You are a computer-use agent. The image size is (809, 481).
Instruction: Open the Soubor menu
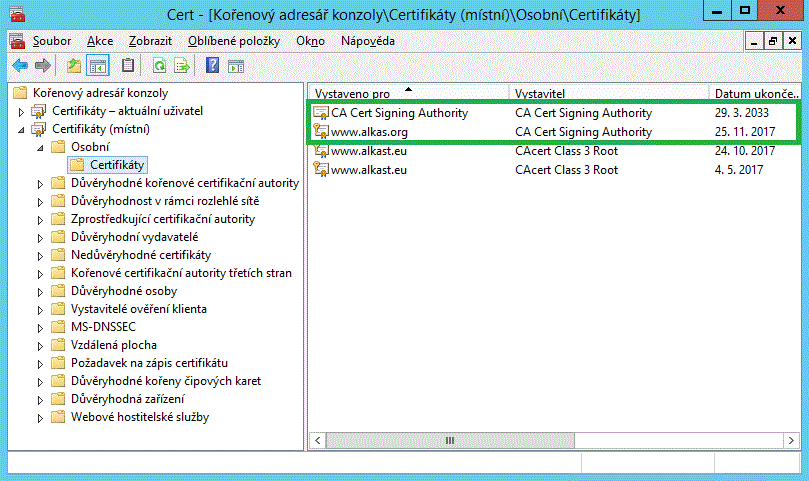[51, 41]
